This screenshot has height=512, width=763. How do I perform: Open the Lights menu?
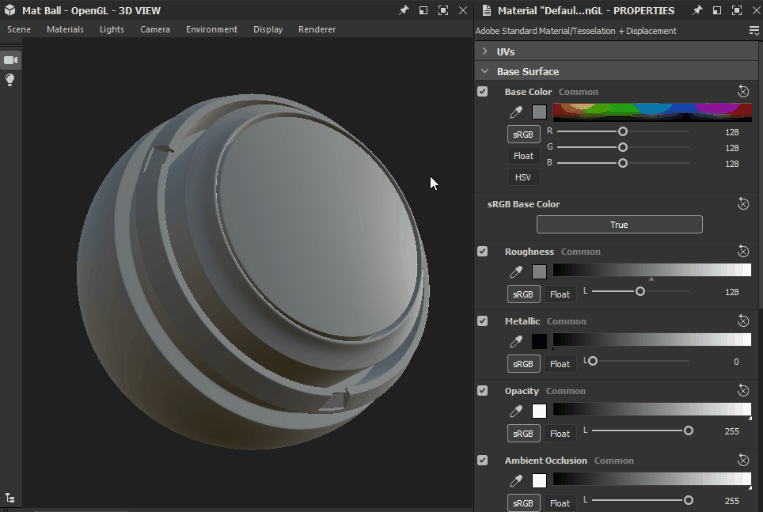coord(112,29)
